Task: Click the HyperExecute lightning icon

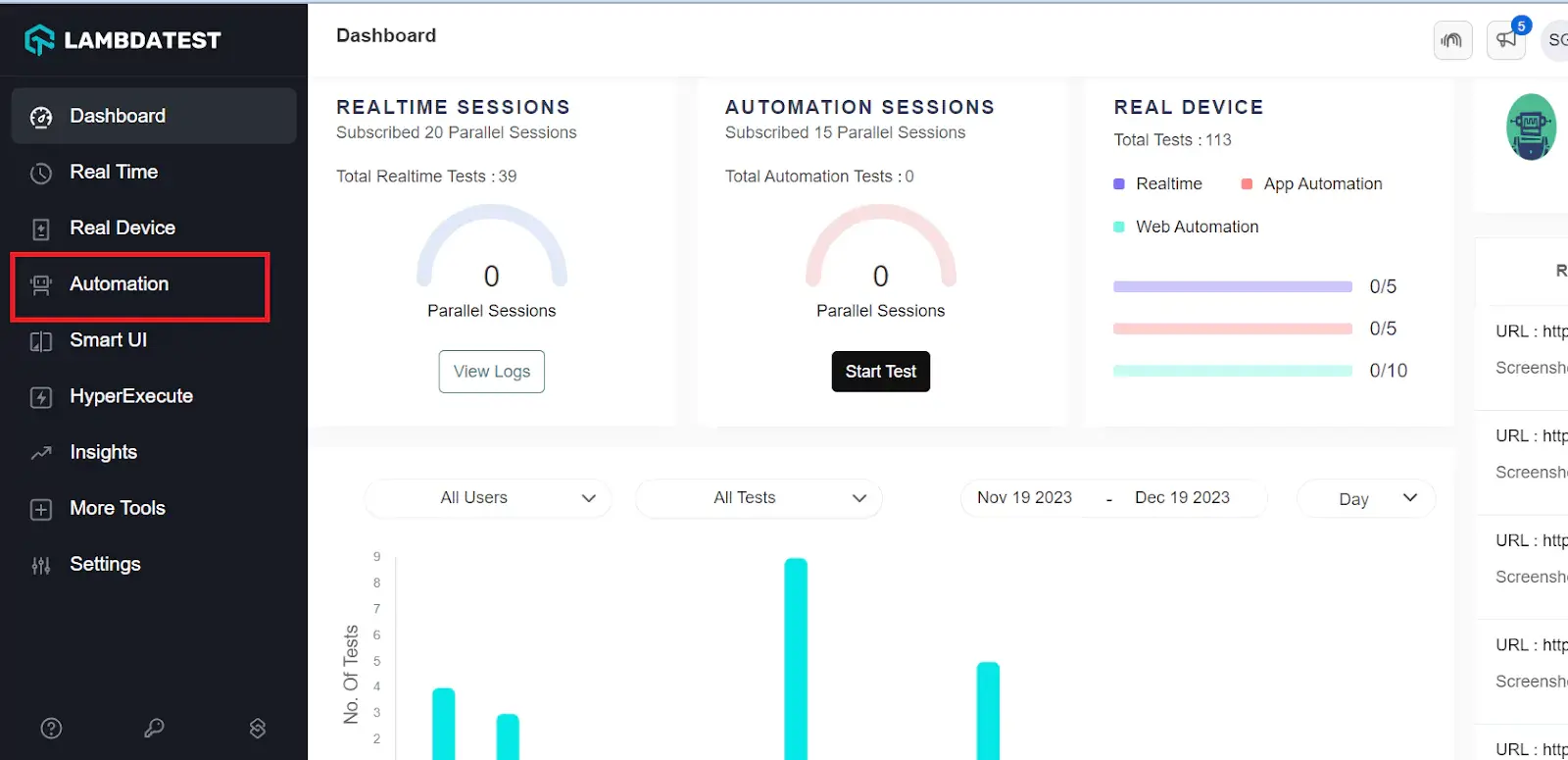Action: [41, 397]
